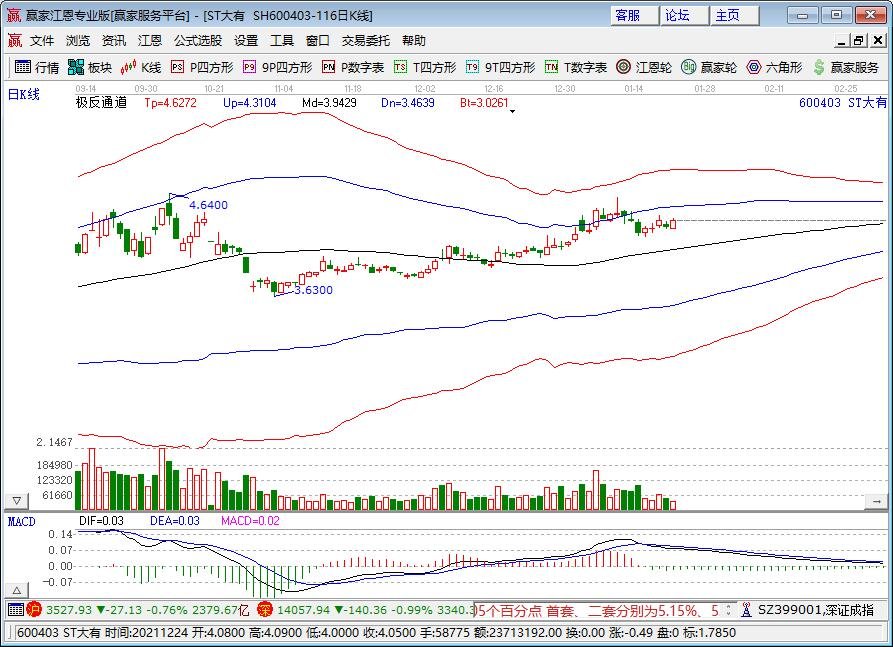893x647 pixels.
Task: Click the 12-30 date marker on the time axis
Action: point(565,89)
